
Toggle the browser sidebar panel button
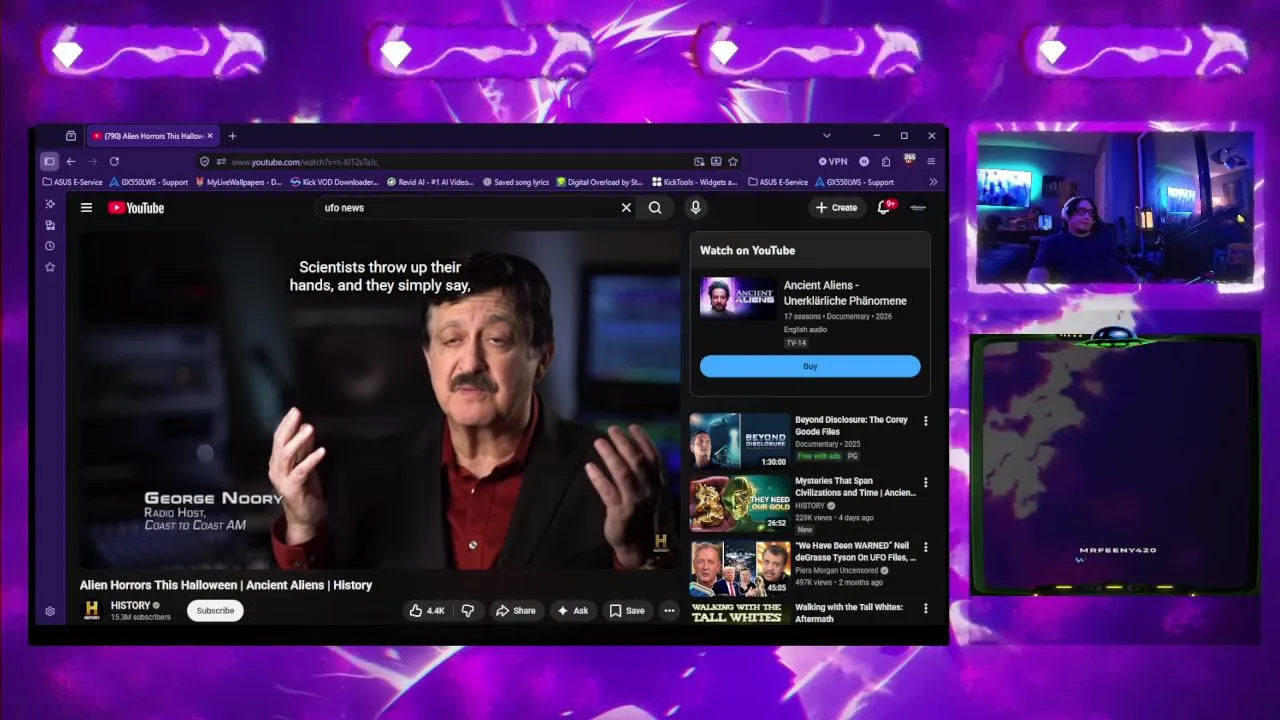click(49, 161)
